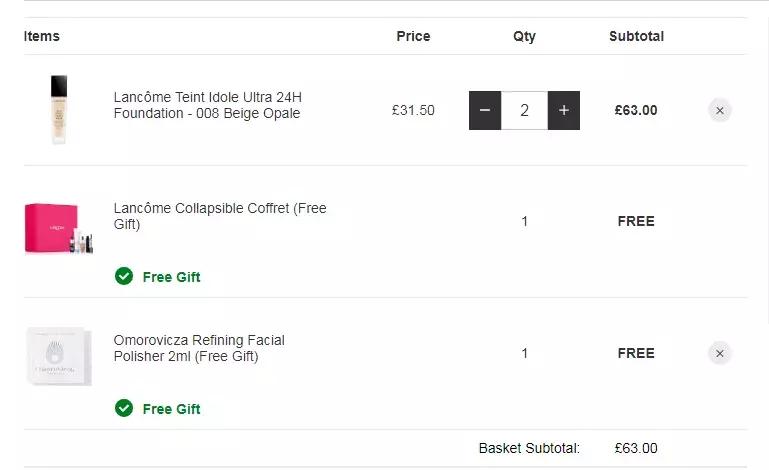The width and height of the screenshot is (769, 470).
Task: Increase the foundation quantity with plus button
Action: (564, 110)
